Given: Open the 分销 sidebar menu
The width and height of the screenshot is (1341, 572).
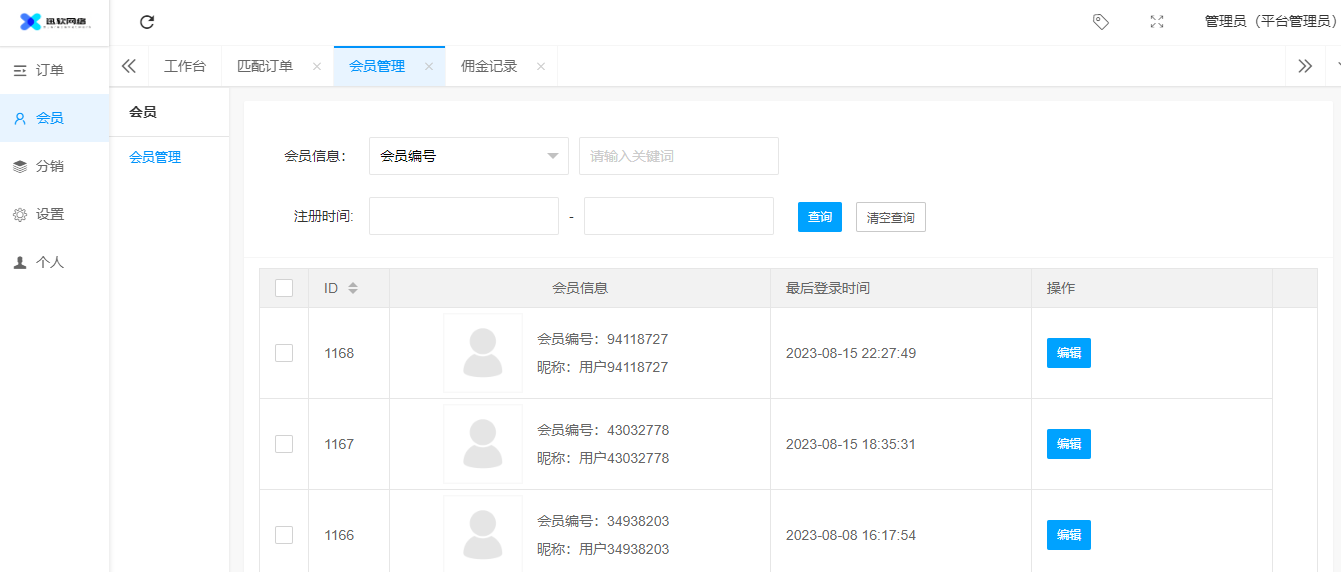Looking at the screenshot, I should coord(50,166).
